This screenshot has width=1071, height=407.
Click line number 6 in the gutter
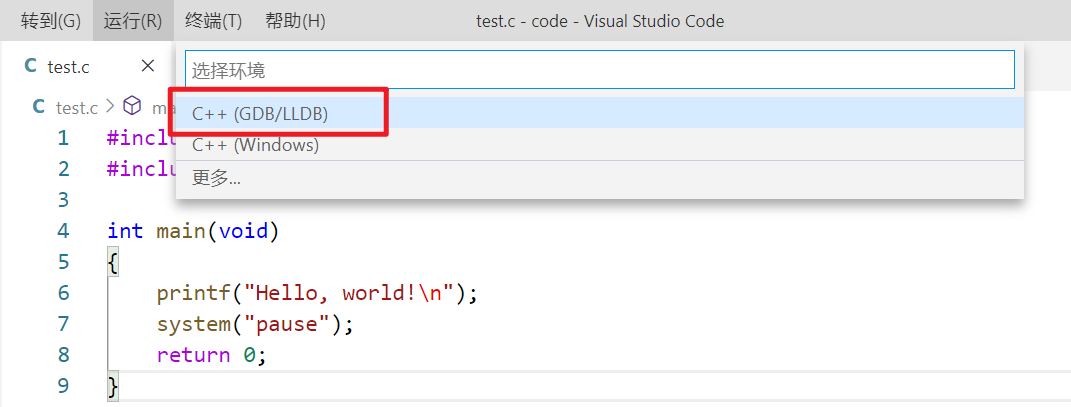[x=64, y=293]
